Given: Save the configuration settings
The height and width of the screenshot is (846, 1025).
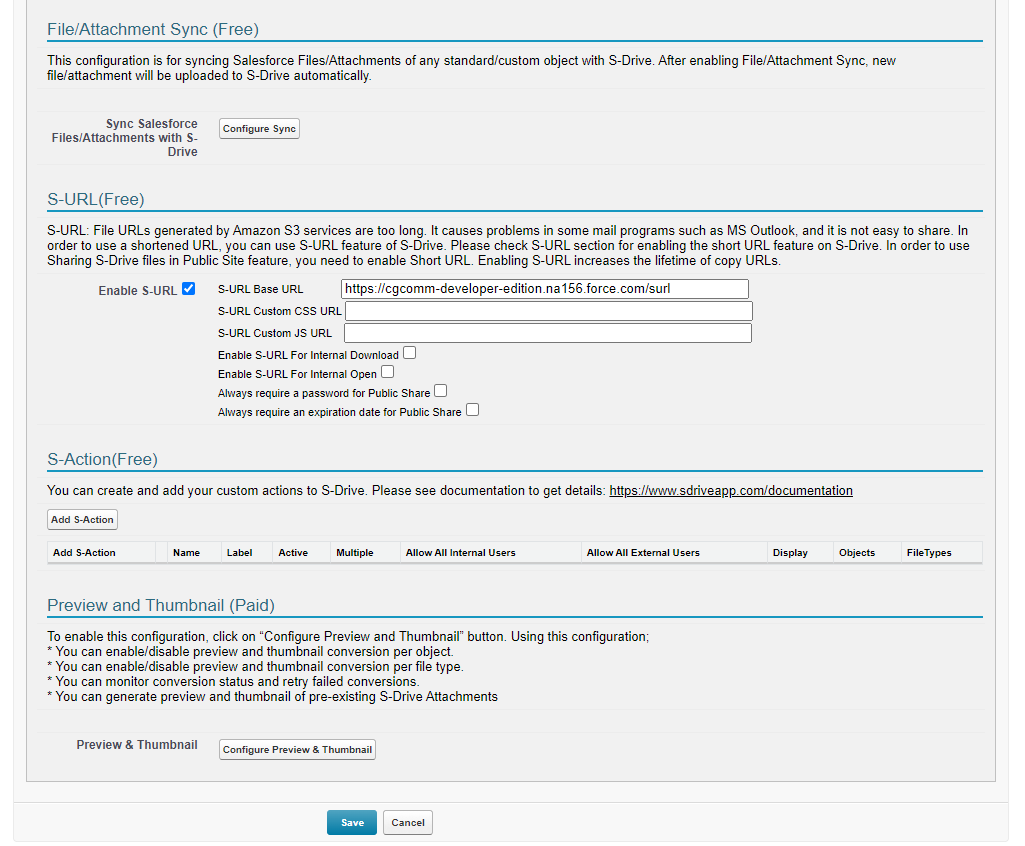Looking at the screenshot, I should 352,823.
